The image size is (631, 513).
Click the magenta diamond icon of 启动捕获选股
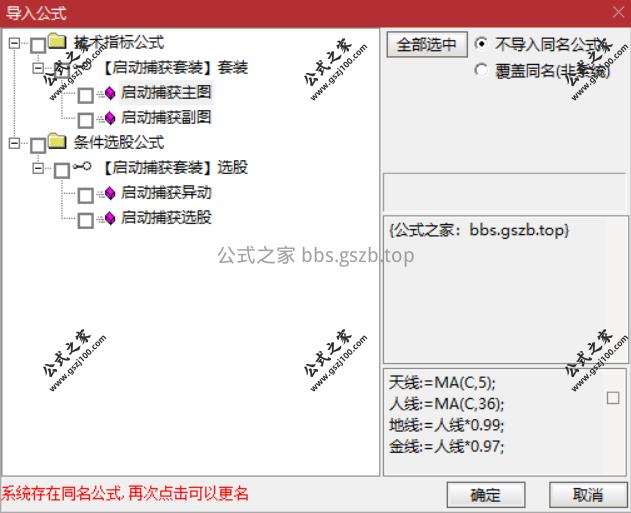[x=110, y=218]
